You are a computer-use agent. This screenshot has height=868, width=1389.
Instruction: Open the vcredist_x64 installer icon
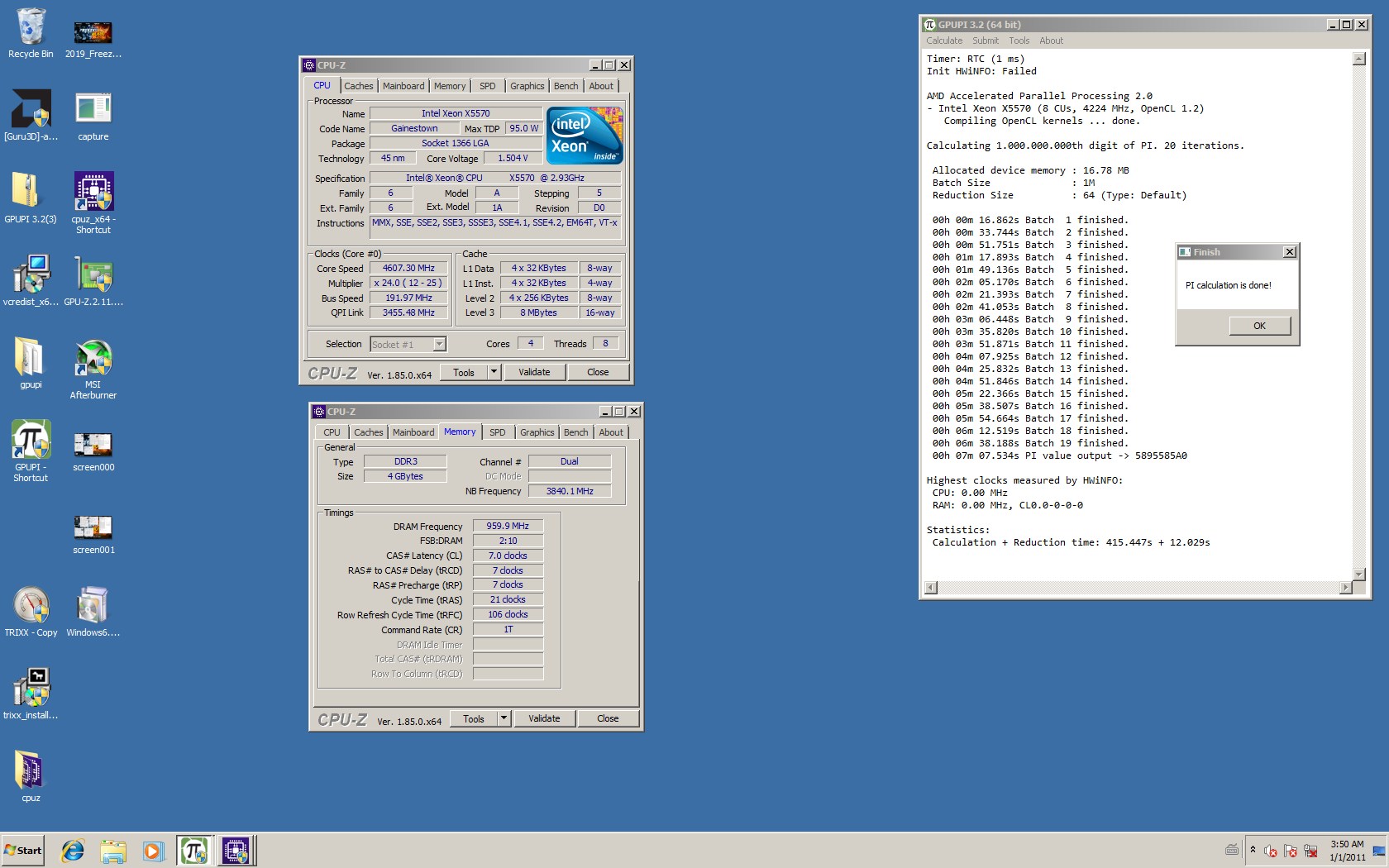point(31,281)
